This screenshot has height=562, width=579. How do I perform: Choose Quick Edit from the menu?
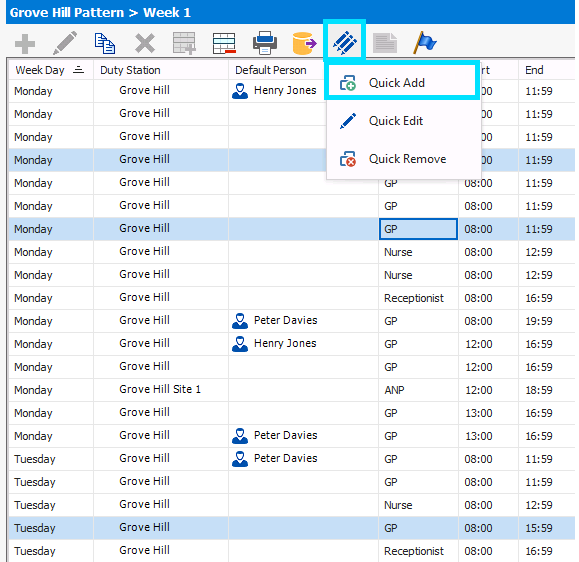pyautogui.click(x=404, y=121)
